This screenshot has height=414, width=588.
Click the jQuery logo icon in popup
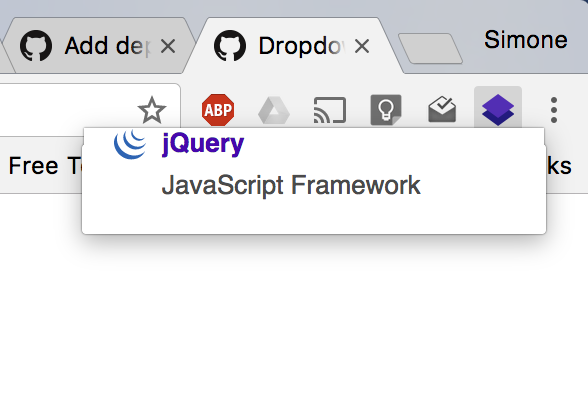130,144
